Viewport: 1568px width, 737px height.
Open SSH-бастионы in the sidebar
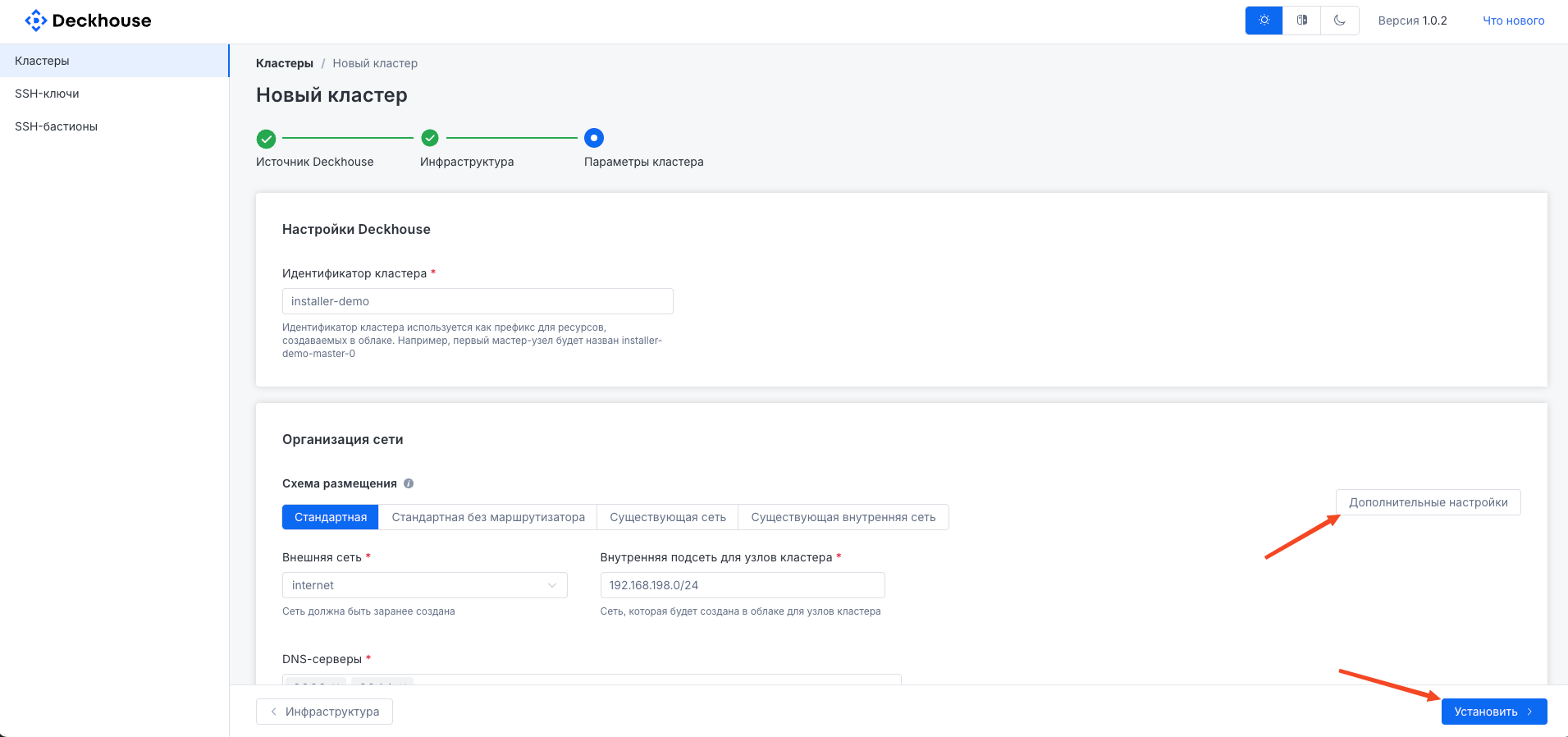pyautogui.click(x=114, y=126)
